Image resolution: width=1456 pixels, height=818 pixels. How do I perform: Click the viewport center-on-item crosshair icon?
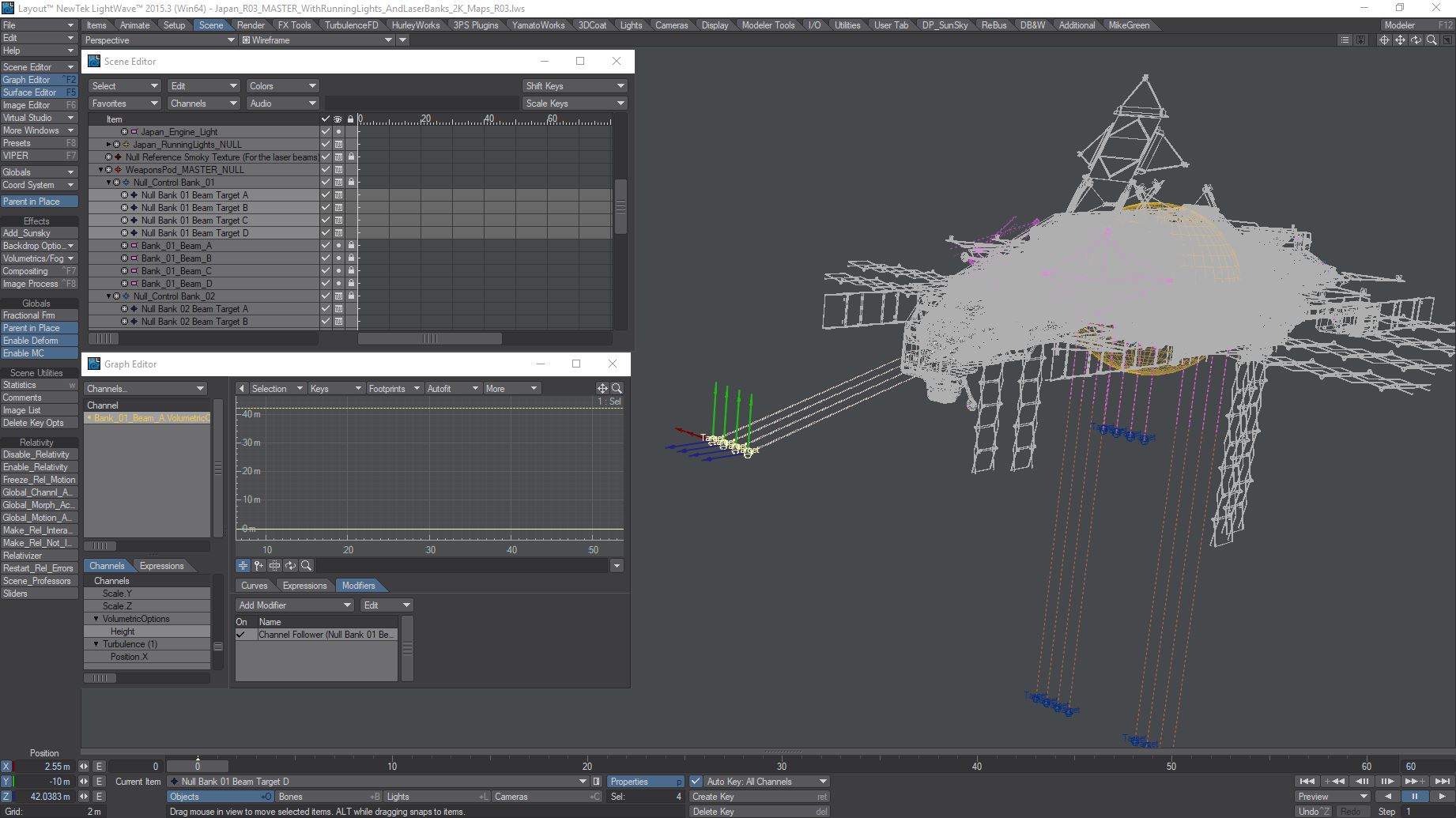click(1384, 40)
